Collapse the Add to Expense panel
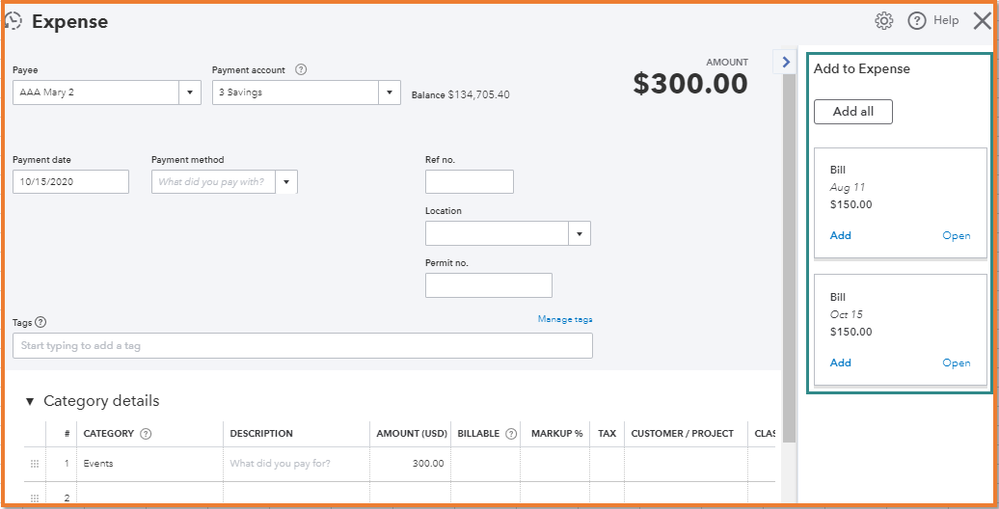The width and height of the screenshot is (999, 509). (785, 62)
